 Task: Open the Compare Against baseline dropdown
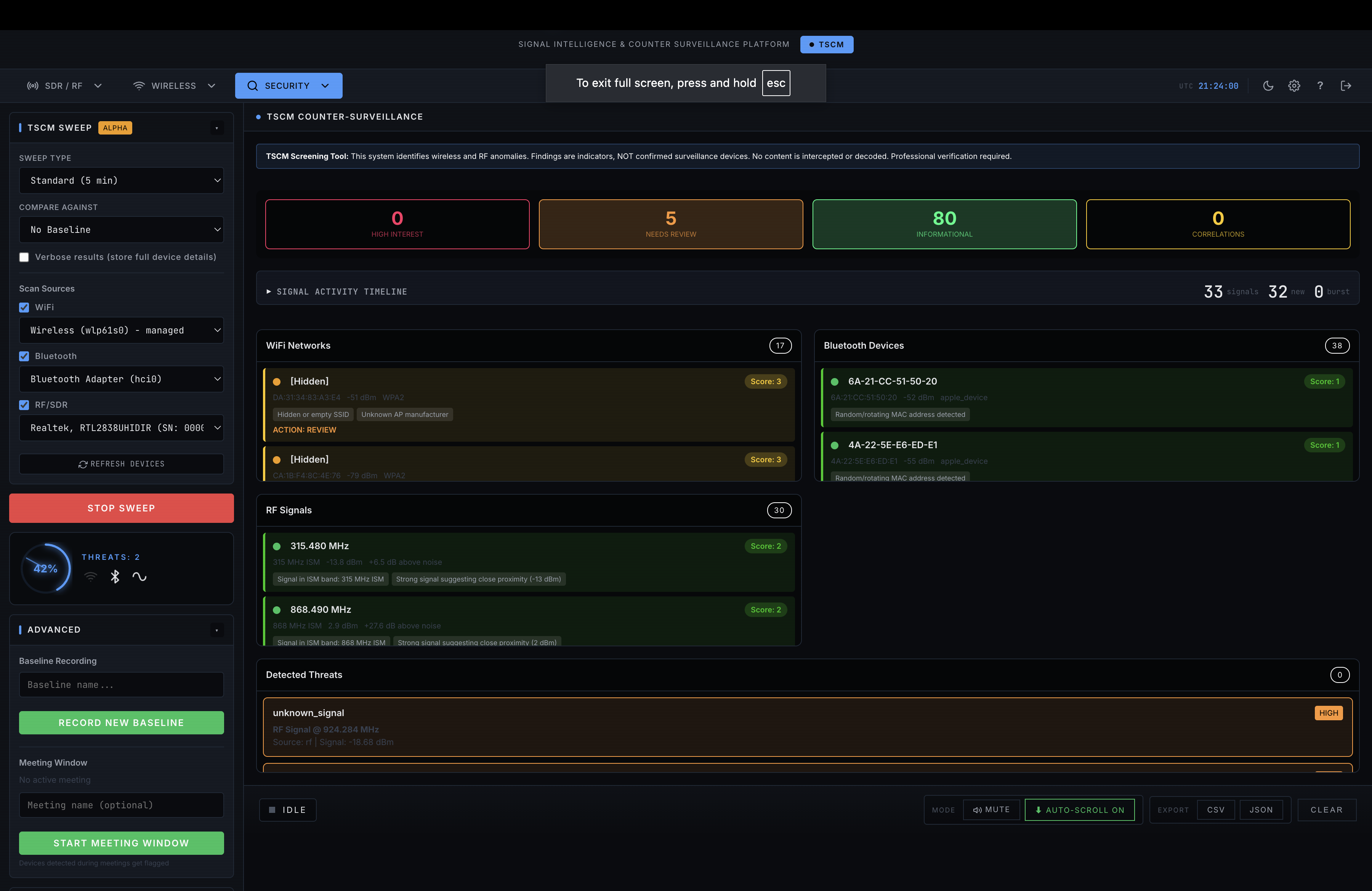tap(121, 229)
